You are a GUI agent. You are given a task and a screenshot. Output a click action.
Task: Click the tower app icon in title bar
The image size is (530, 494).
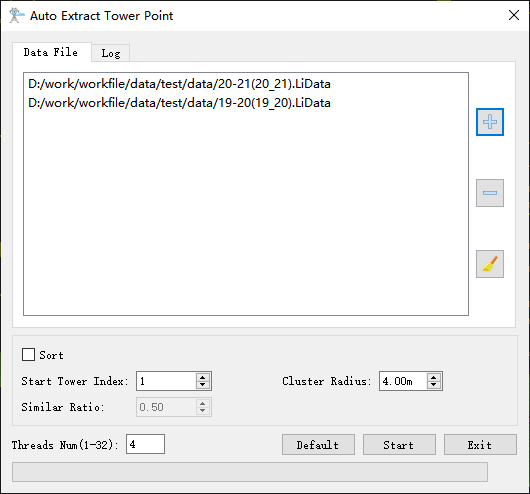point(16,16)
